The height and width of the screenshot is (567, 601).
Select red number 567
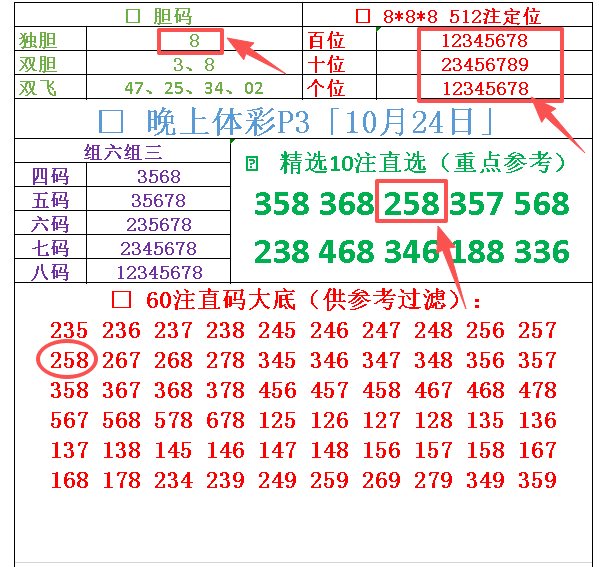pos(69,420)
